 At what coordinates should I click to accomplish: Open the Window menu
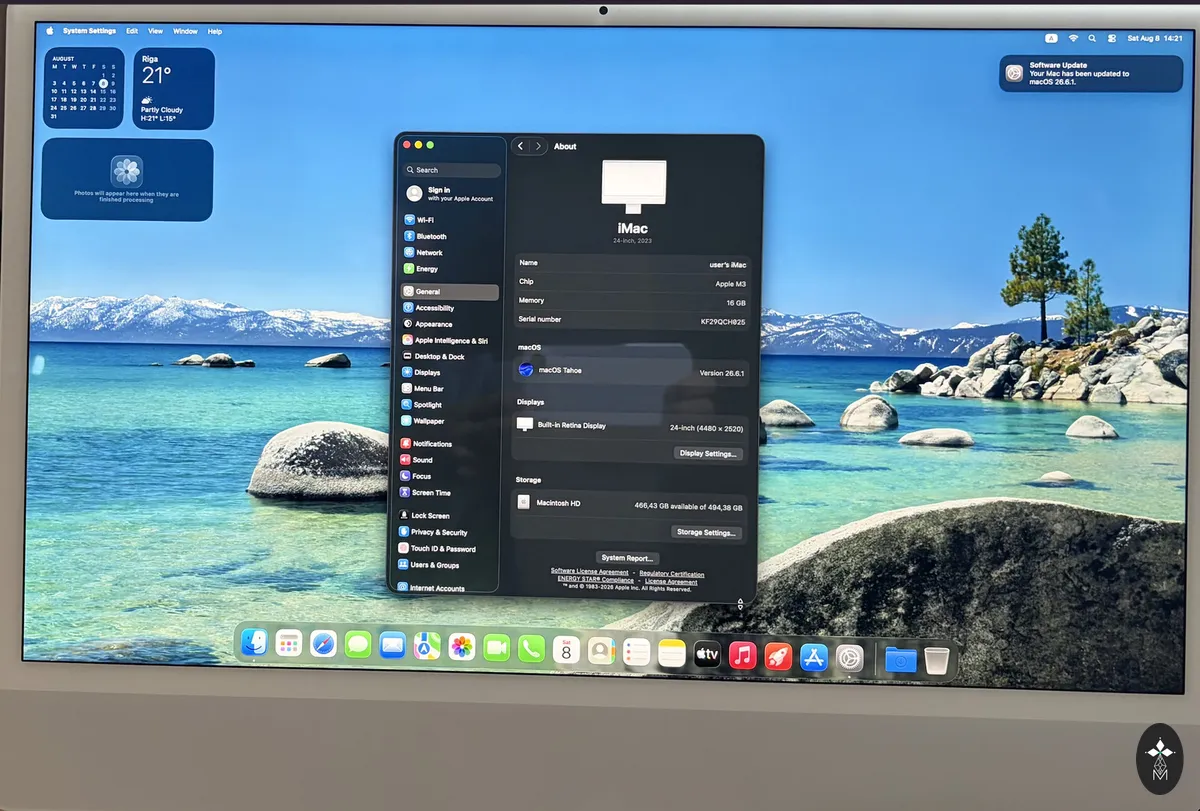click(x=185, y=31)
